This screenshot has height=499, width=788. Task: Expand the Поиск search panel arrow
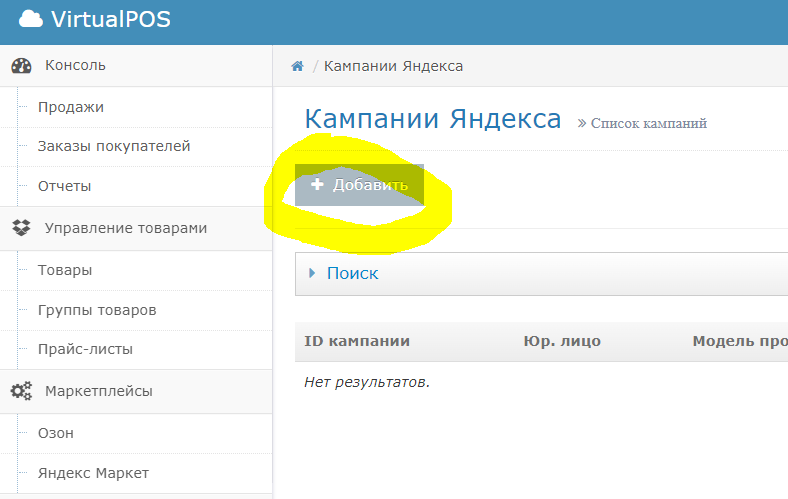pos(312,273)
